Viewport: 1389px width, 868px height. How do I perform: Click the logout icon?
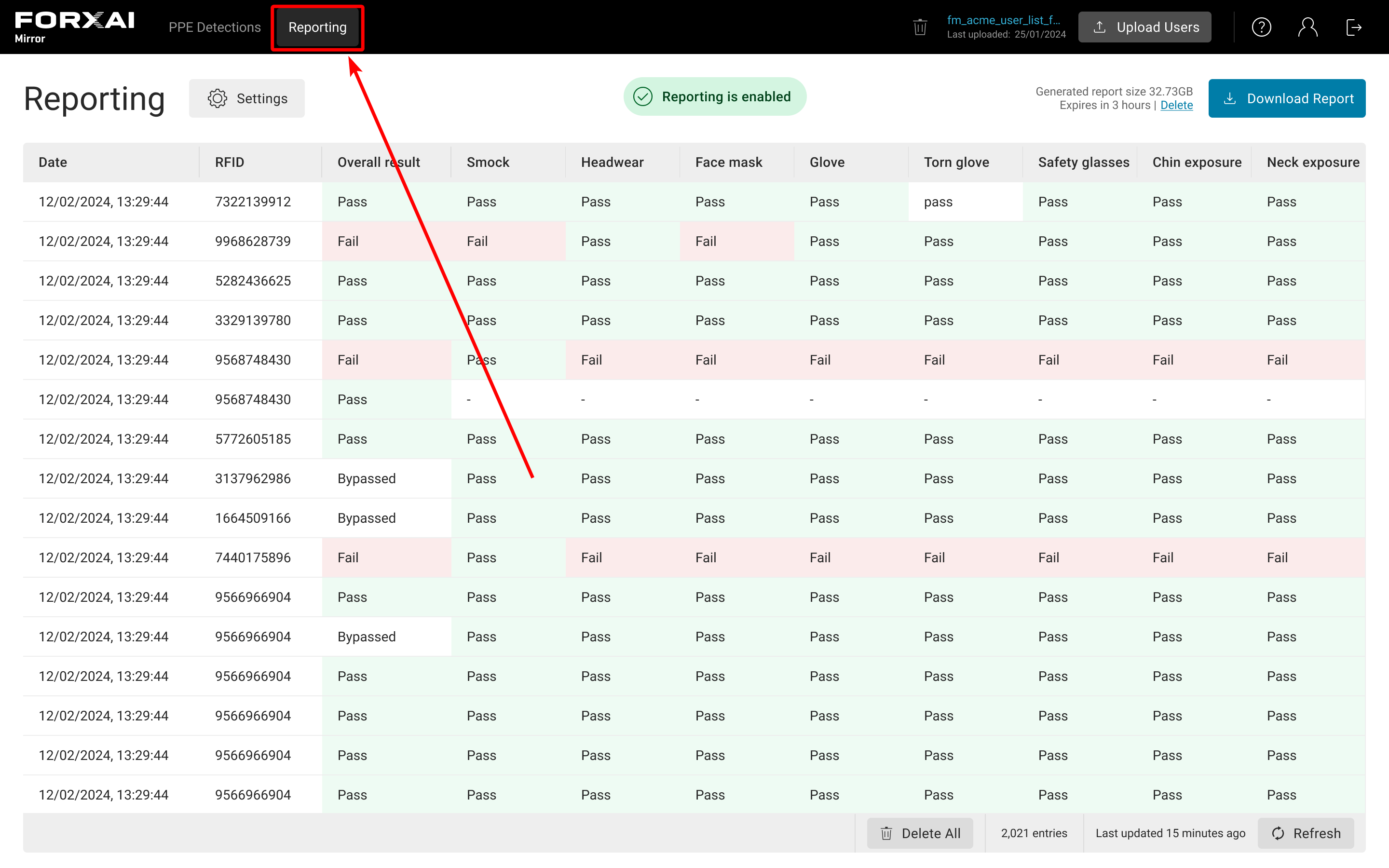point(1353,27)
